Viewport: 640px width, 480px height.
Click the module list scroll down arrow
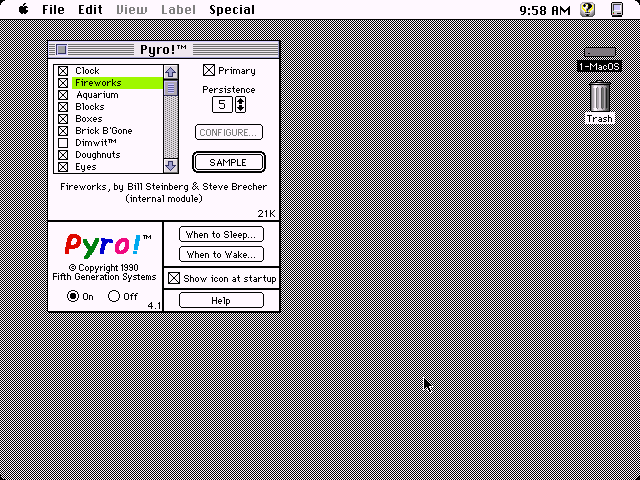point(171,166)
